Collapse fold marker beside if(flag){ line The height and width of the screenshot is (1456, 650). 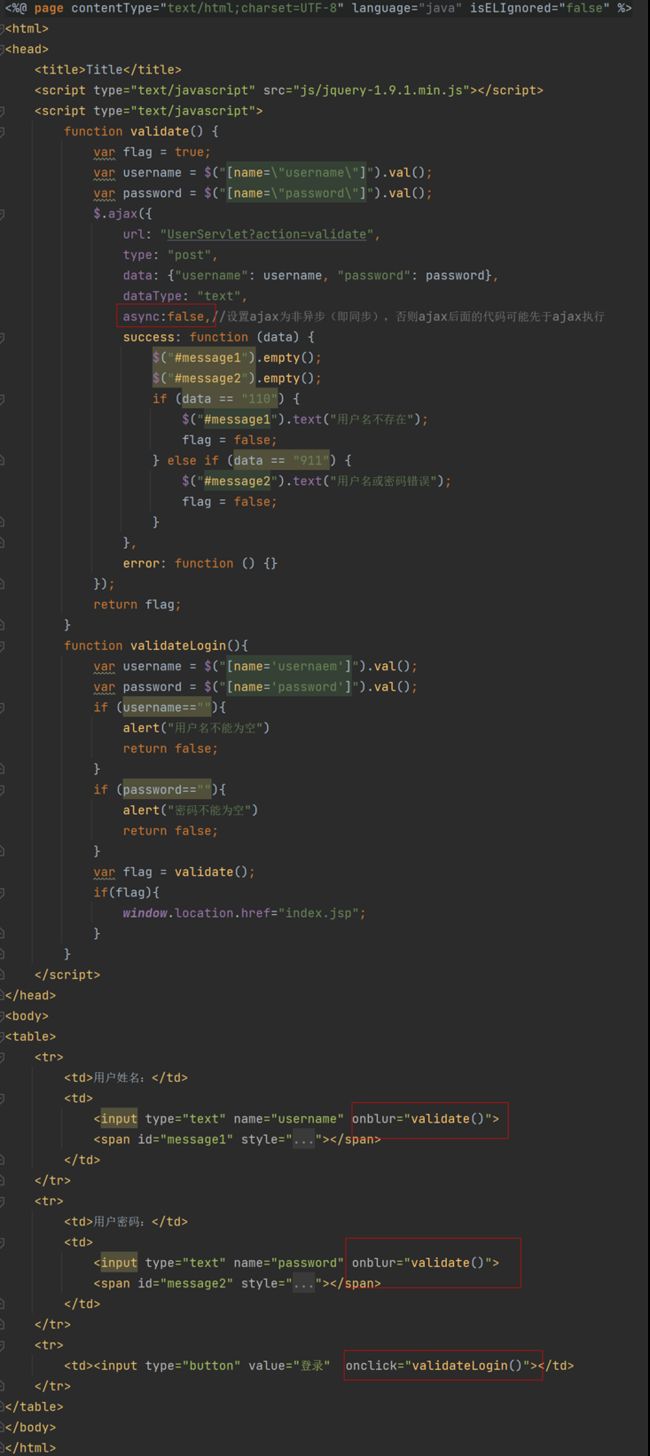click(3, 892)
